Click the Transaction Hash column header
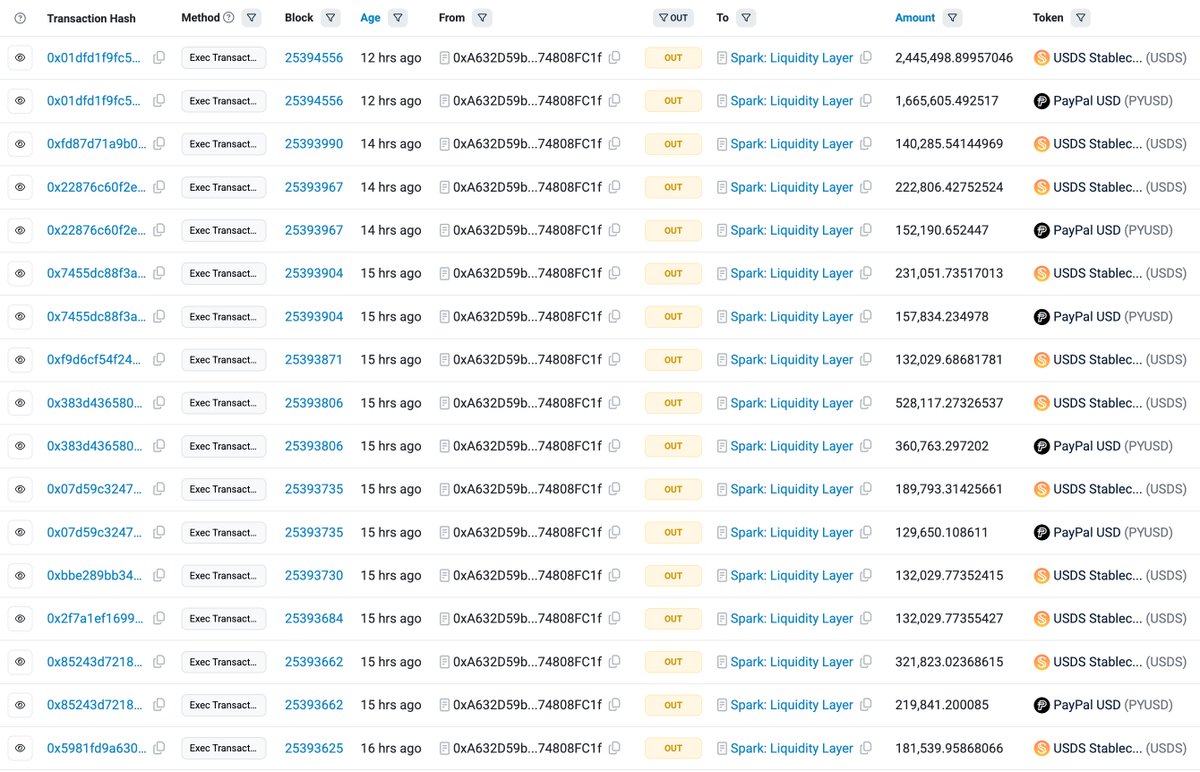The image size is (1200, 772). (x=91, y=18)
